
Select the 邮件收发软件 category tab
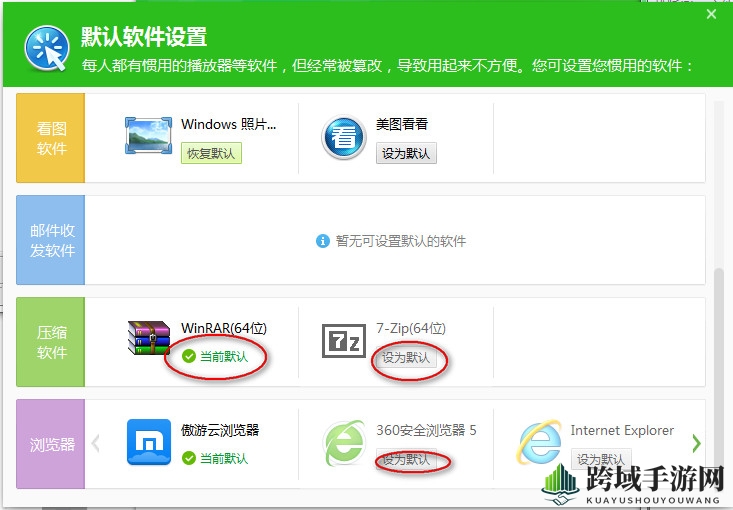click(50, 240)
